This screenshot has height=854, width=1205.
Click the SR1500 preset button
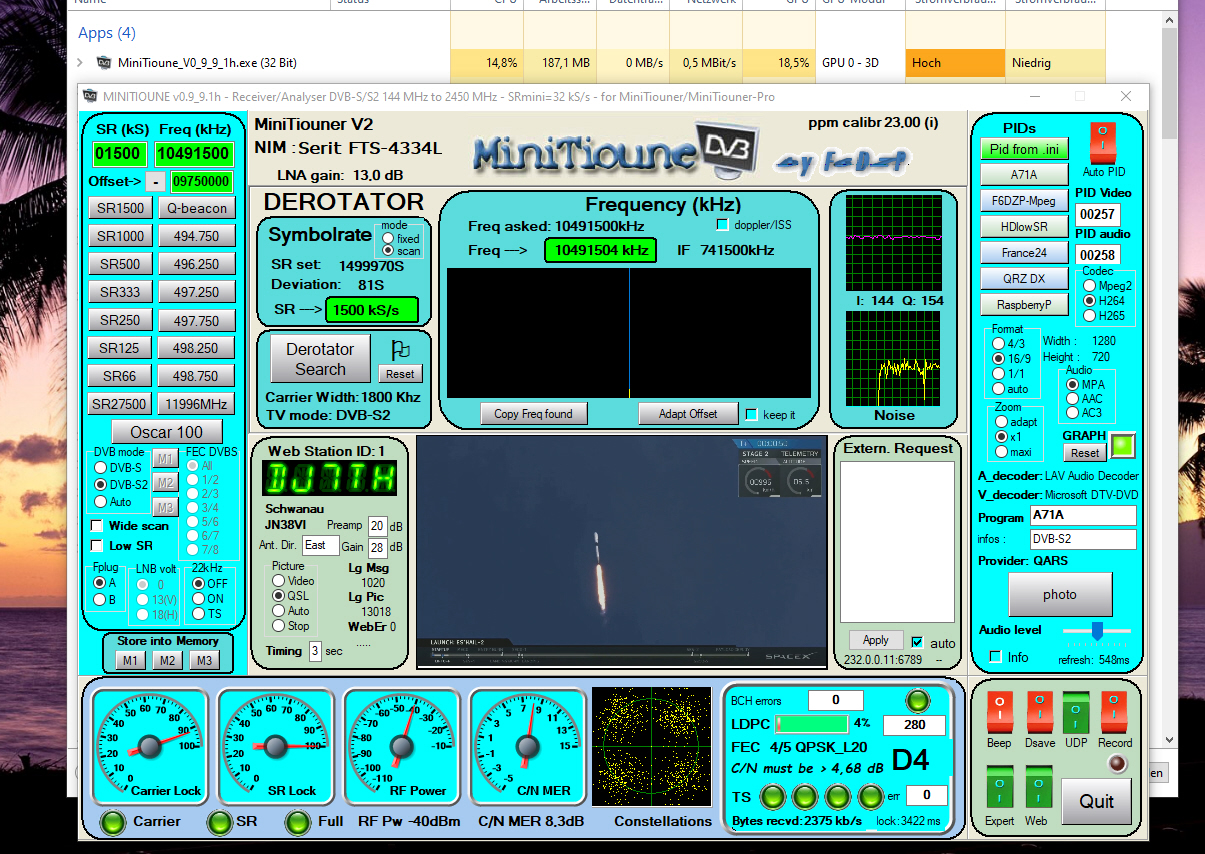120,208
